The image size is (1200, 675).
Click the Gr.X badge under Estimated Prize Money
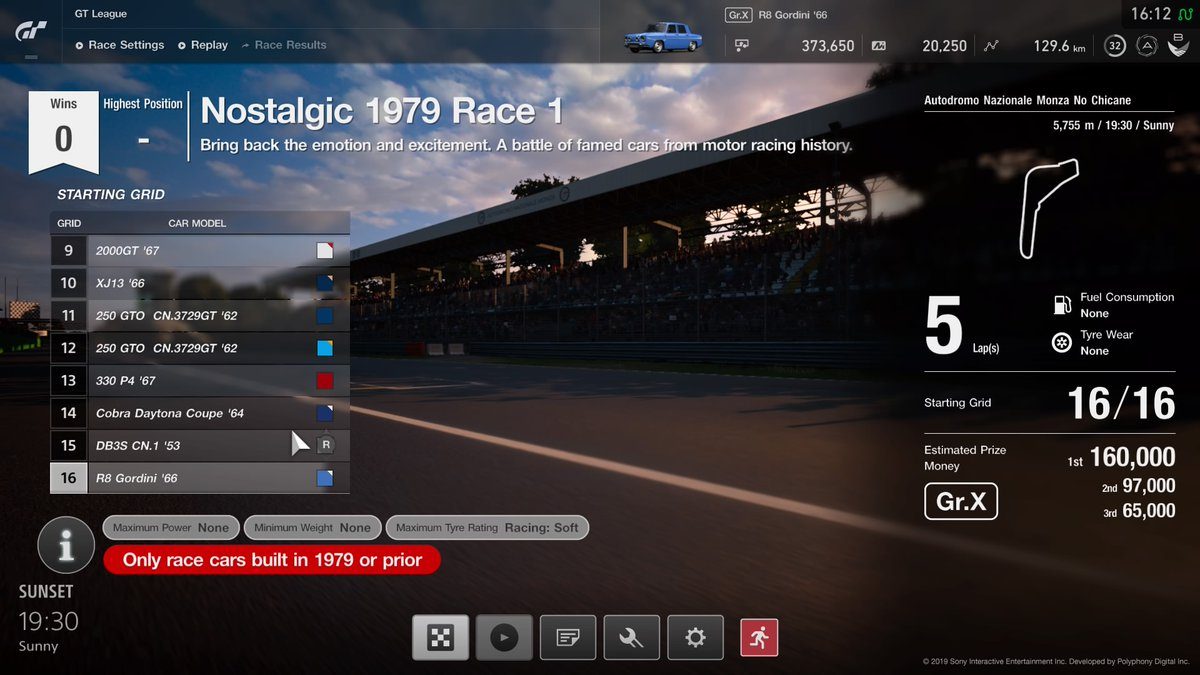[961, 501]
